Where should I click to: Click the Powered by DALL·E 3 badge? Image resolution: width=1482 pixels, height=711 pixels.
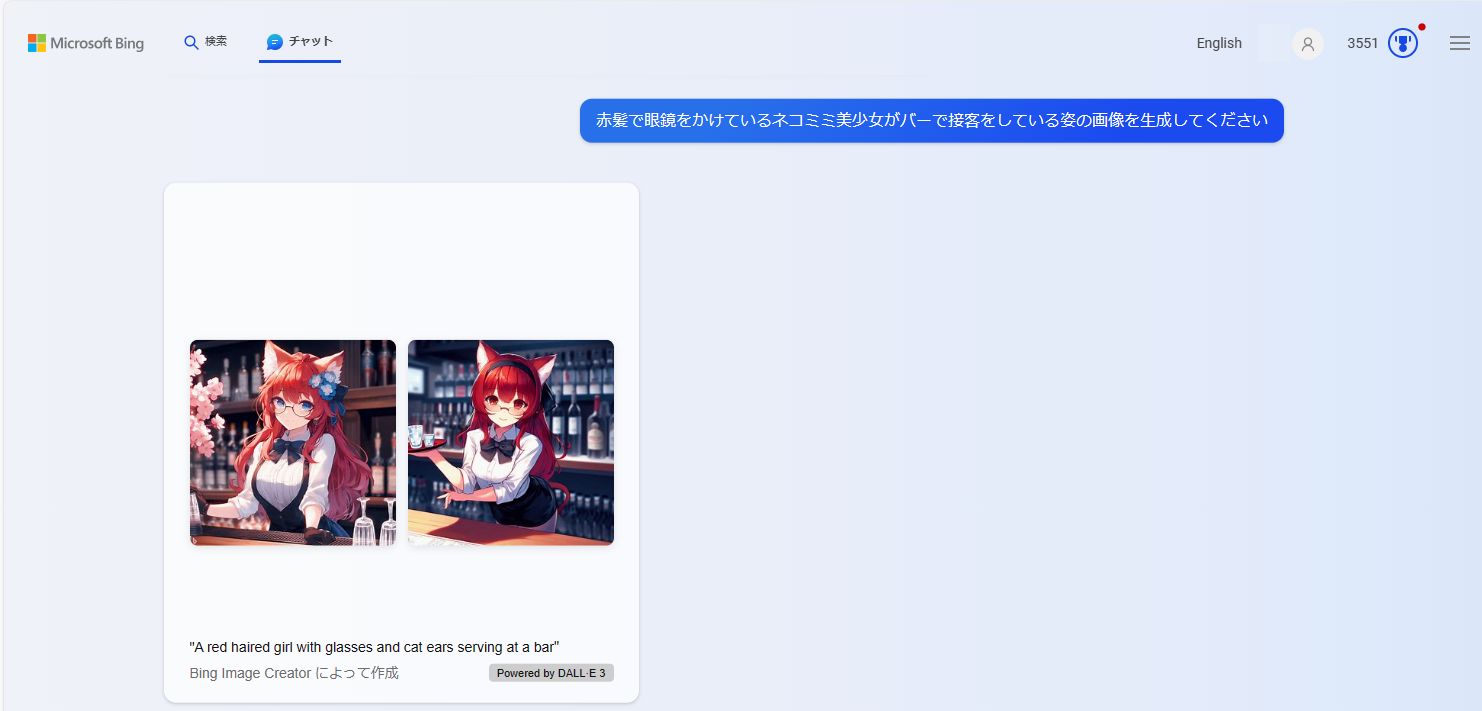[551, 672]
